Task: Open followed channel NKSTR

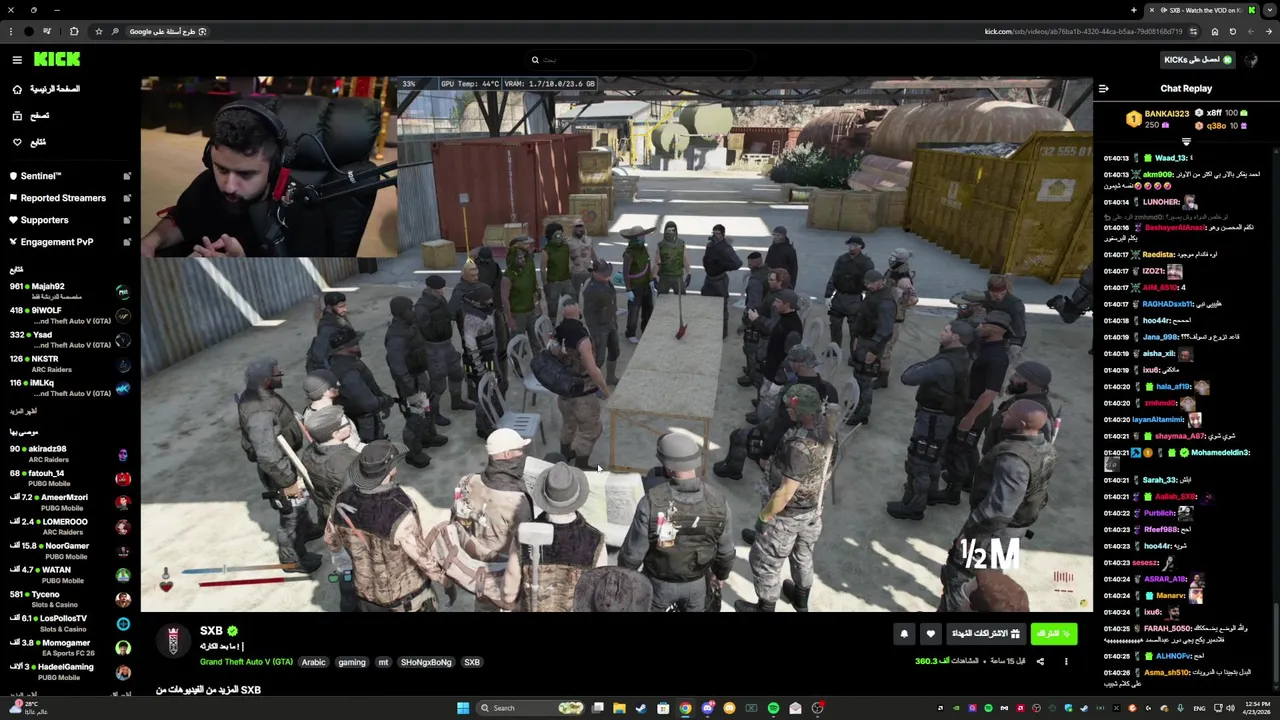Action: click(70, 364)
